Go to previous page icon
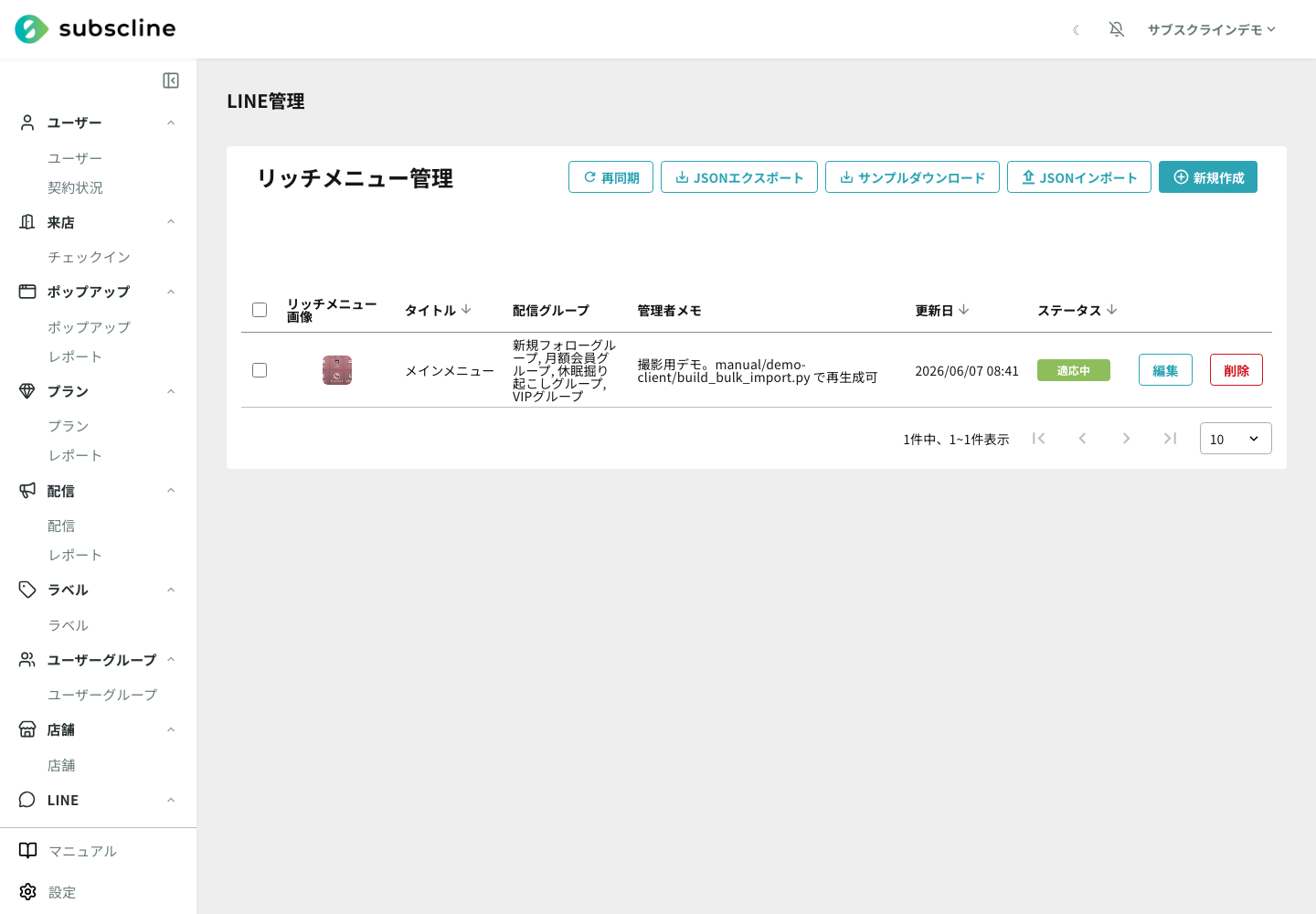1316x914 pixels. 1082,439
